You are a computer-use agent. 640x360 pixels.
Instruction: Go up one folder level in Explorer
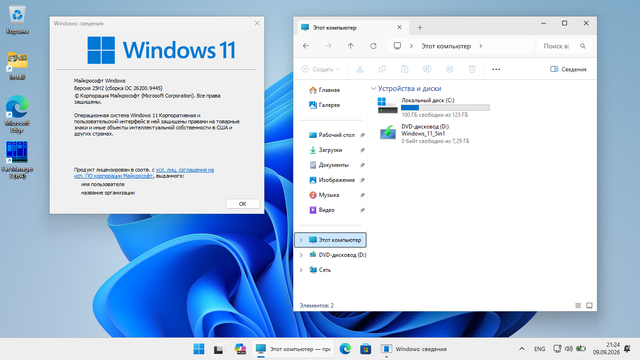pyautogui.click(x=351, y=46)
